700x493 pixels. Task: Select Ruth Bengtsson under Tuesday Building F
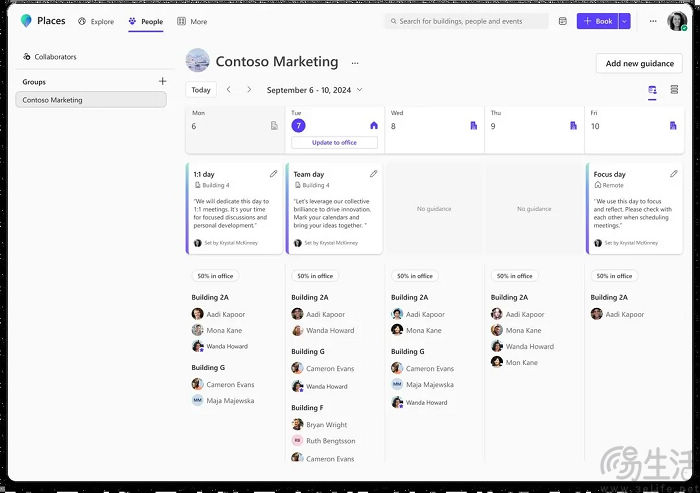pyautogui.click(x=324, y=440)
